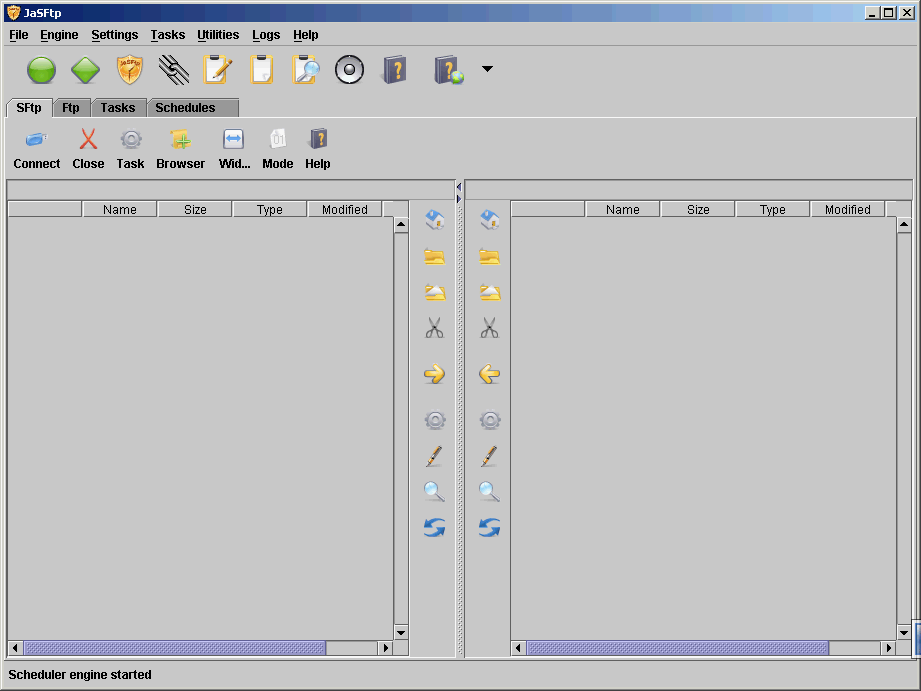Open the online help book icon
This screenshot has width=921, height=691.
coord(449,70)
